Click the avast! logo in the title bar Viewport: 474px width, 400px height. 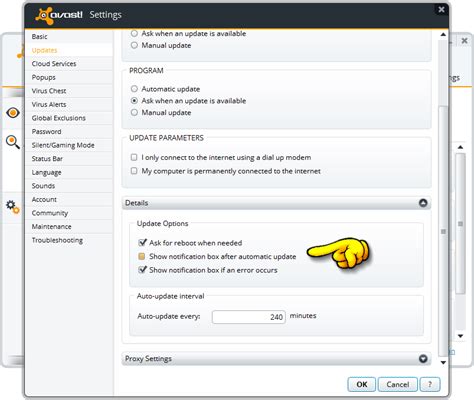click(59, 15)
